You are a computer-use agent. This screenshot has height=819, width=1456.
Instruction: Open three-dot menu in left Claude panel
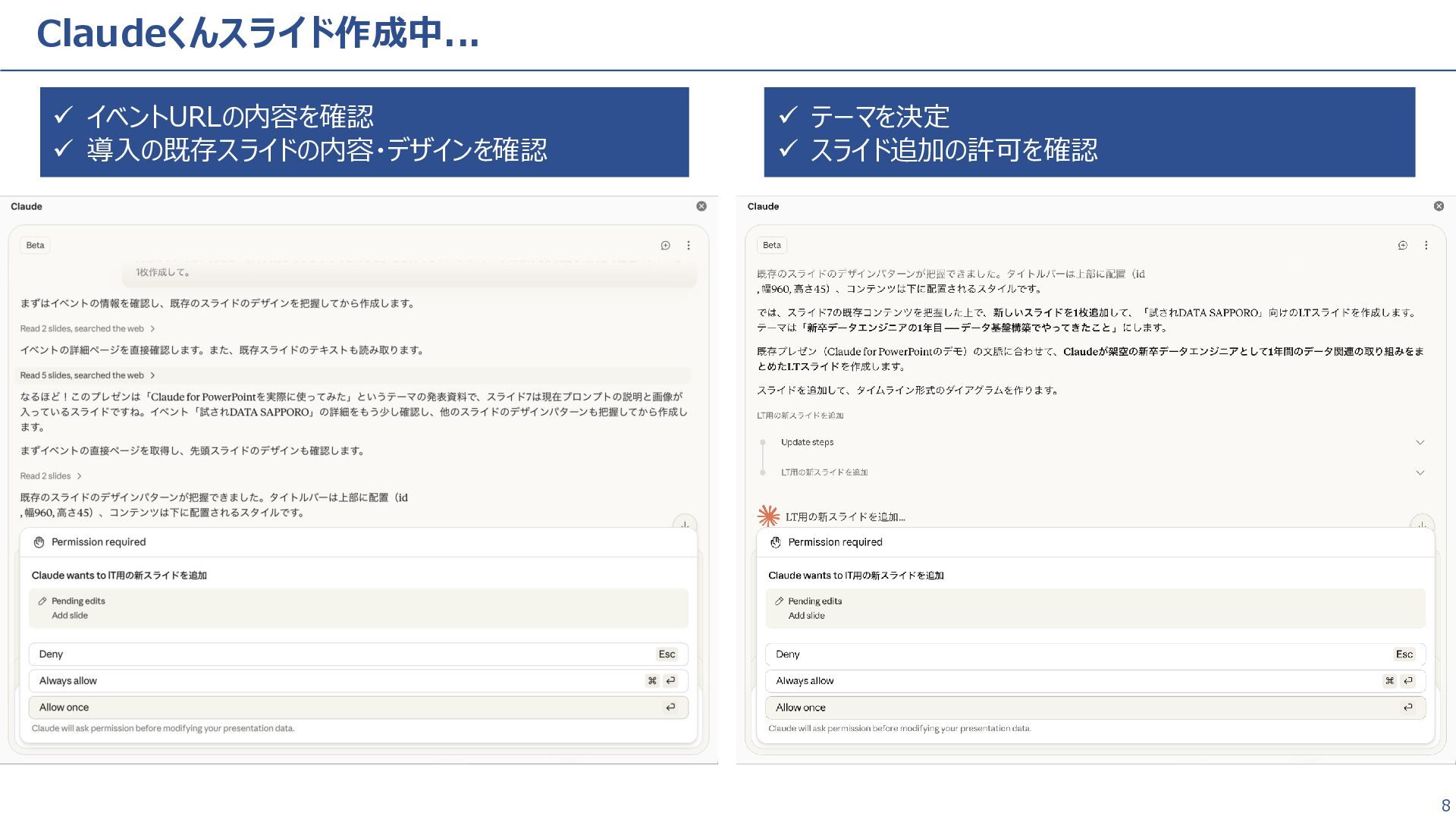(x=689, y=245)
